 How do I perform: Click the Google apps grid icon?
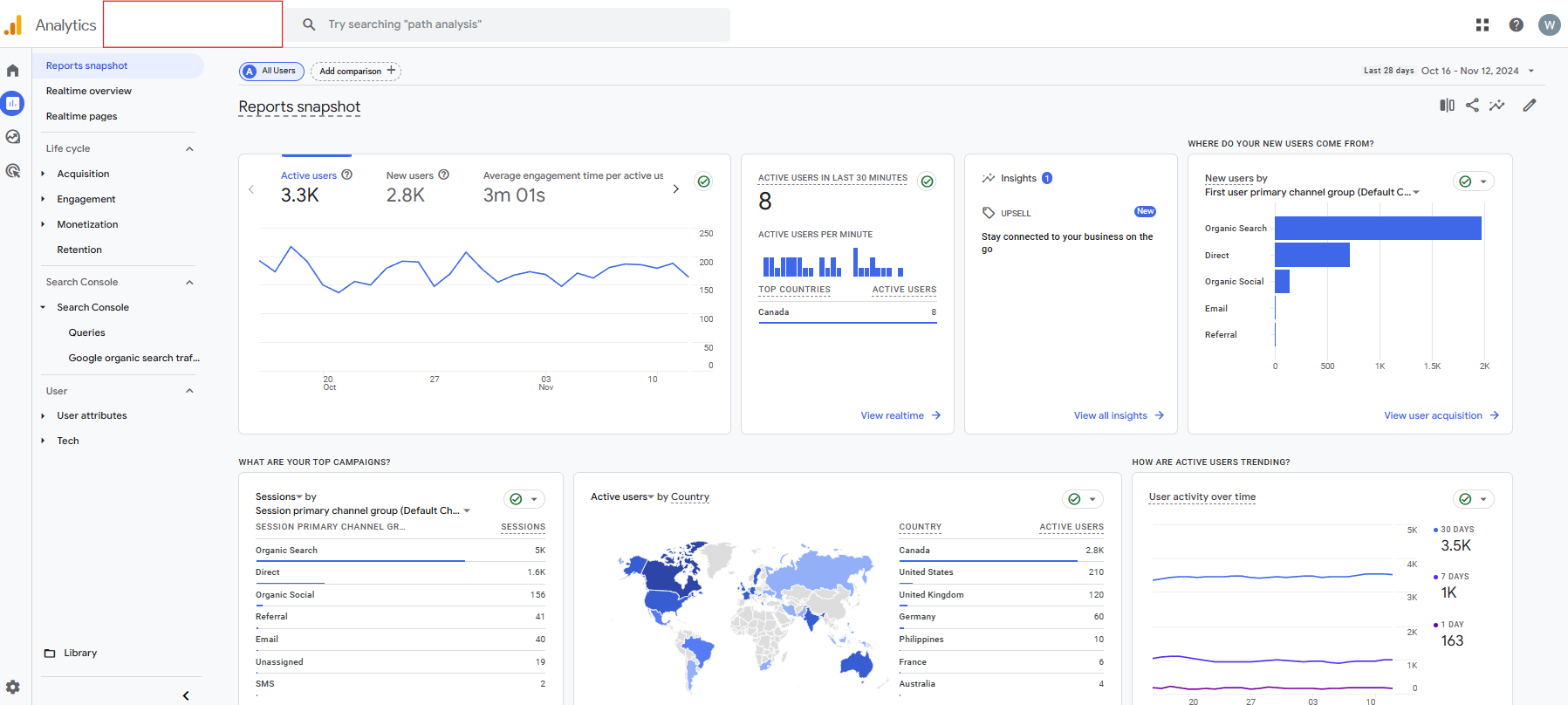(1482, 24)
